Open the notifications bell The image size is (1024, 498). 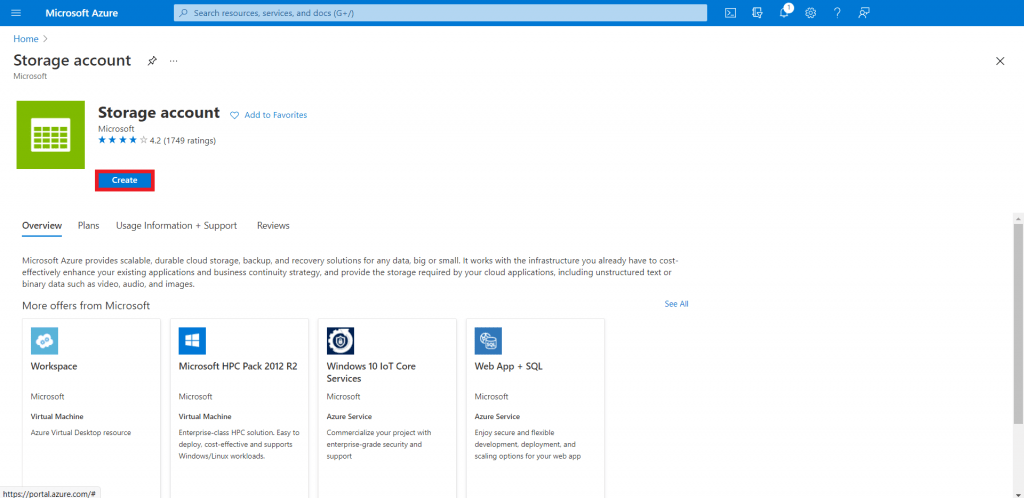(784, 13)
